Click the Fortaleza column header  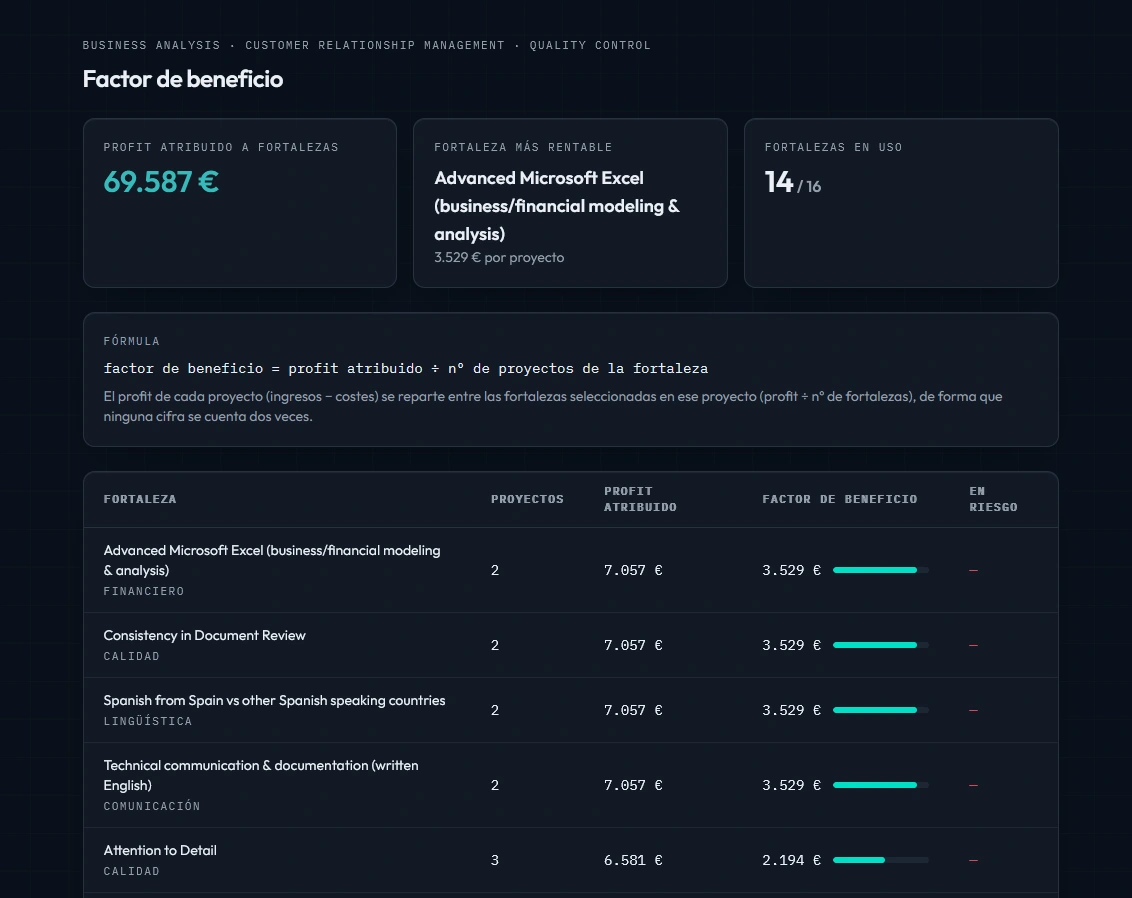point(139,499)
